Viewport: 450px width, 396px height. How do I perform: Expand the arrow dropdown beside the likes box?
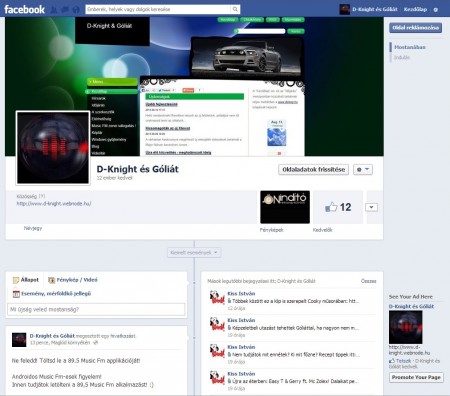(x=371, y=207)
